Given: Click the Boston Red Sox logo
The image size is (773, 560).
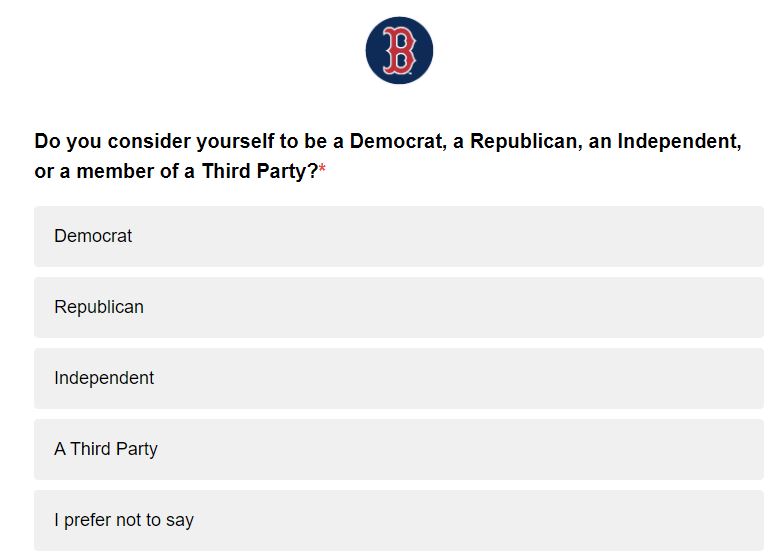Looking at the screenshot, I should tap(399, 50).
